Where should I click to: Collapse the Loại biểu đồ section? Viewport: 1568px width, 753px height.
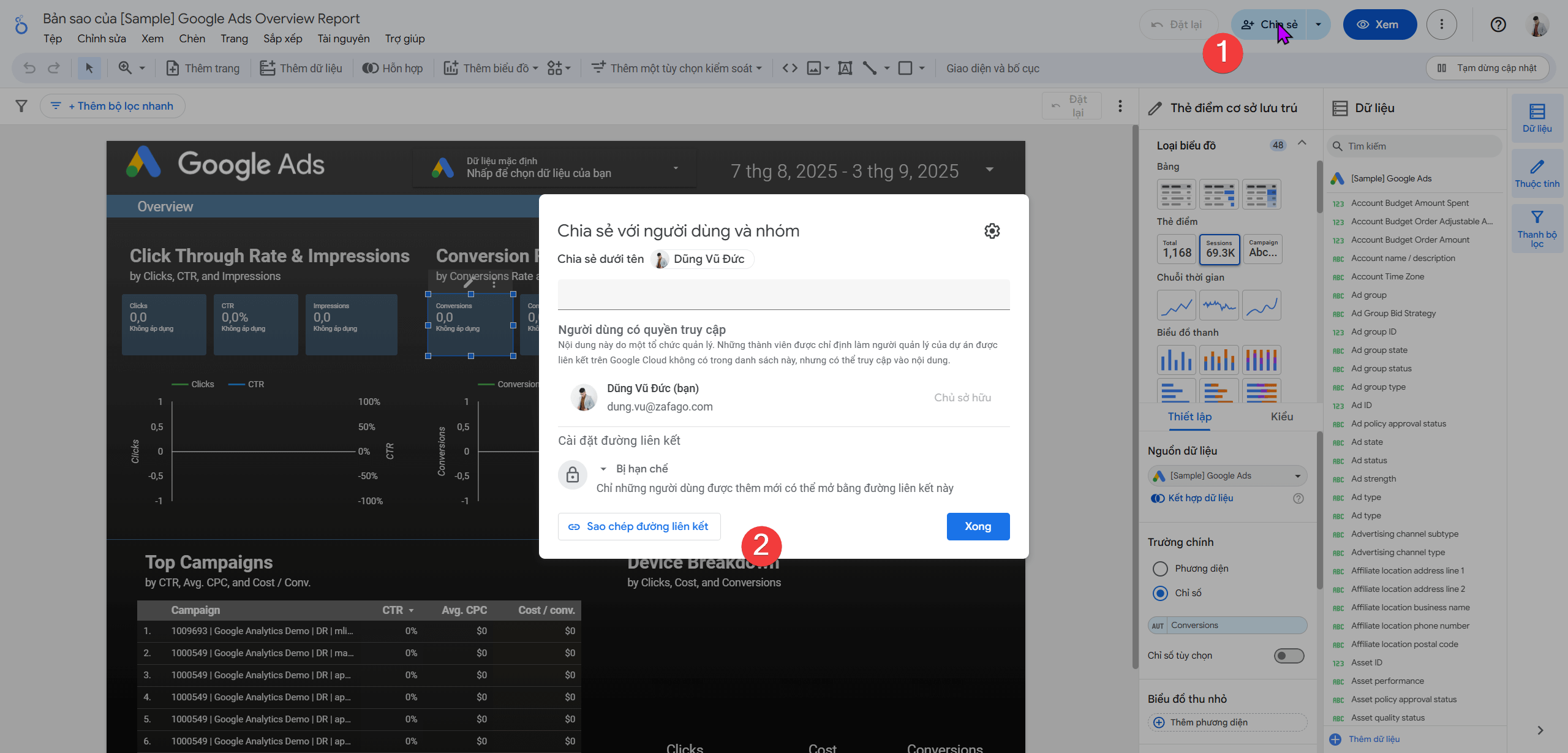1302,144
